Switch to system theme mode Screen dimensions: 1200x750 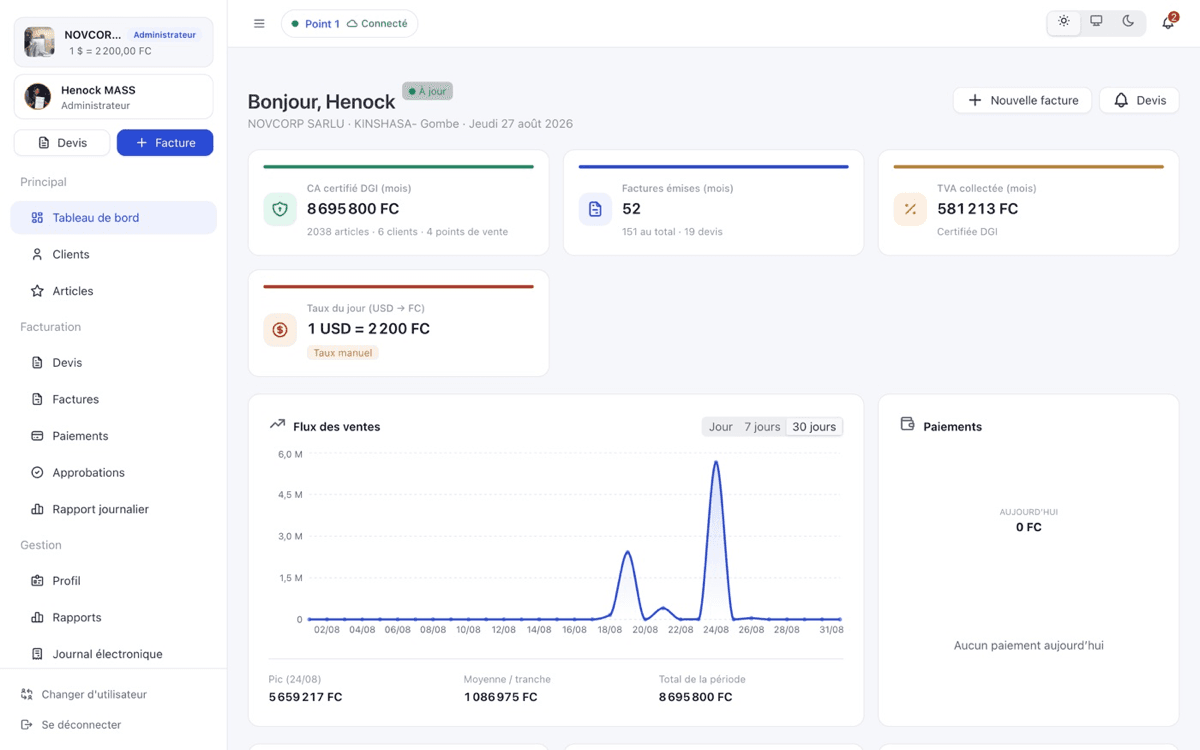click(1096, 22)
